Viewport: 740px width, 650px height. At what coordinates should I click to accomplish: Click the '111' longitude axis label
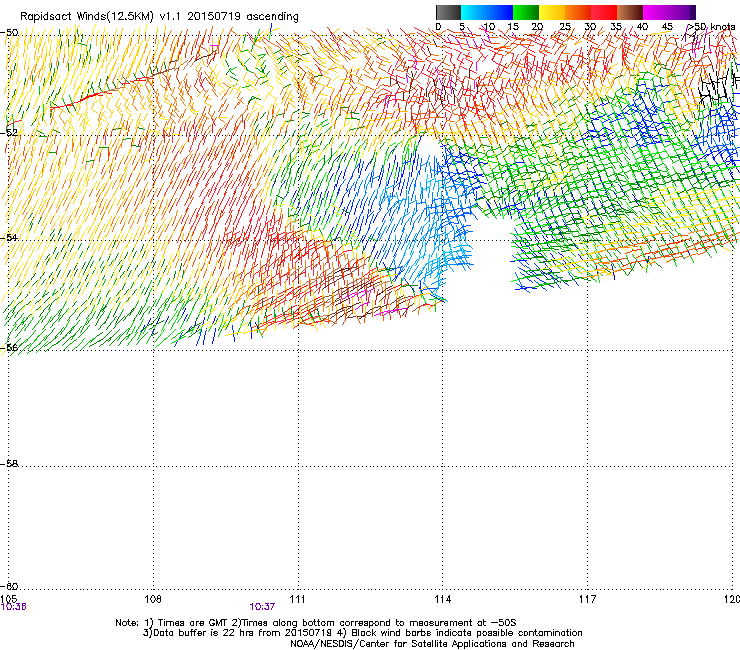pyautogui.click(x=297, y=599)
